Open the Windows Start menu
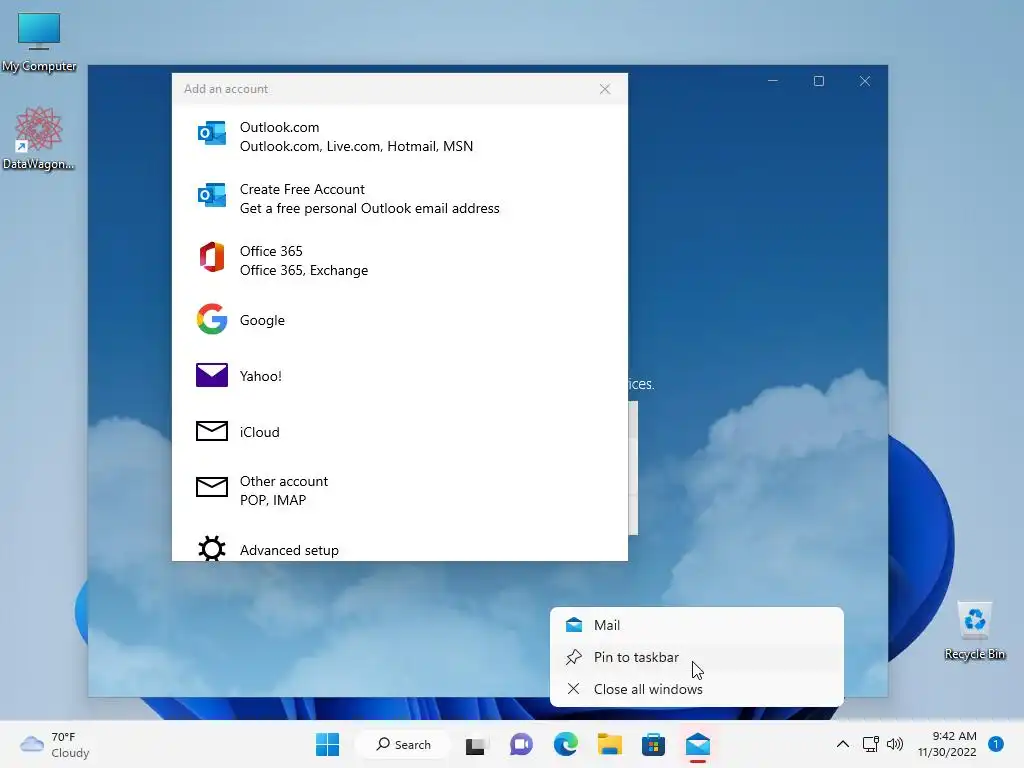 pyautogui.click(x=327, y=744)
